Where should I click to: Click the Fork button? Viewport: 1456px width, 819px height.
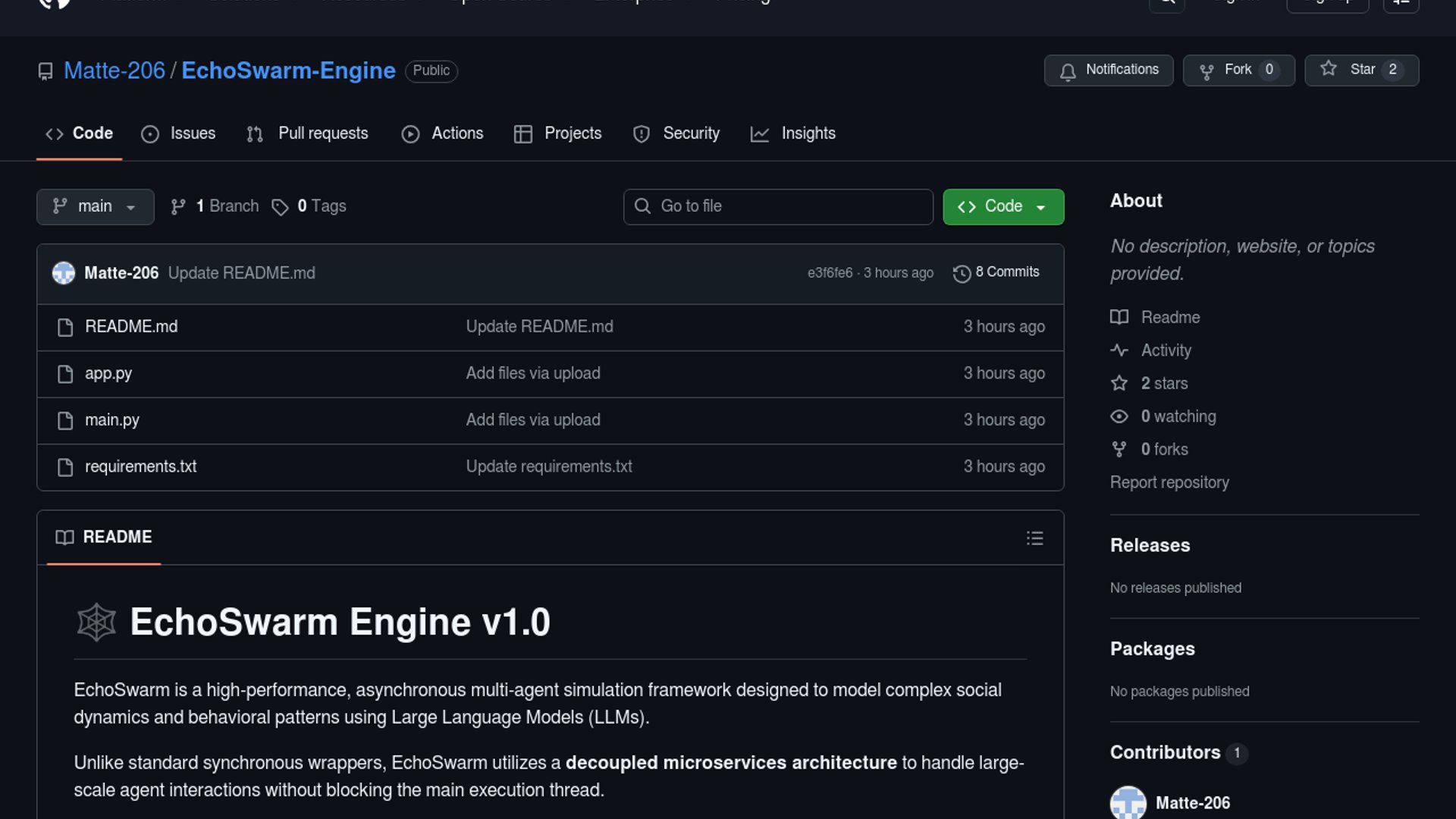pos(1238,70)
